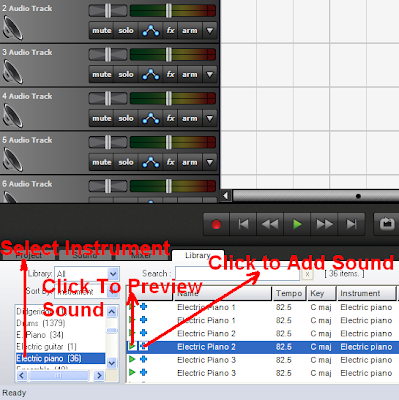Viewport: 399px width, 400px height.
Task: Add the second Electric Piano 1 sound
Action: pyautogui.click(x=143, y=320)
